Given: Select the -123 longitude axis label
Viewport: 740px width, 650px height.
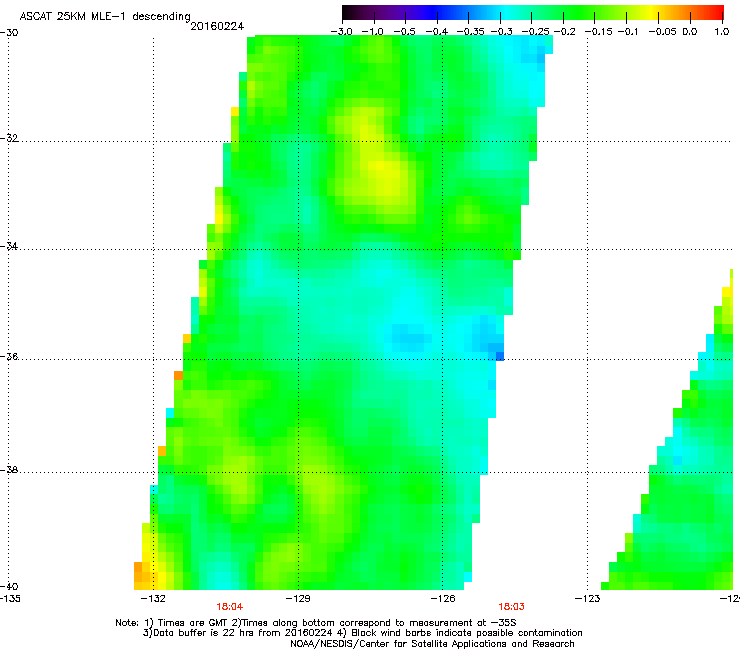Looking at the screenshot, I should 588,599.
